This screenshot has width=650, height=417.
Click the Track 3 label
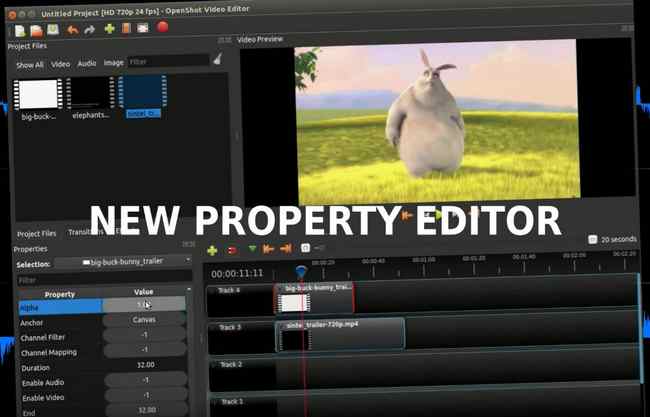pyautogui.click(x=230, y=327)
